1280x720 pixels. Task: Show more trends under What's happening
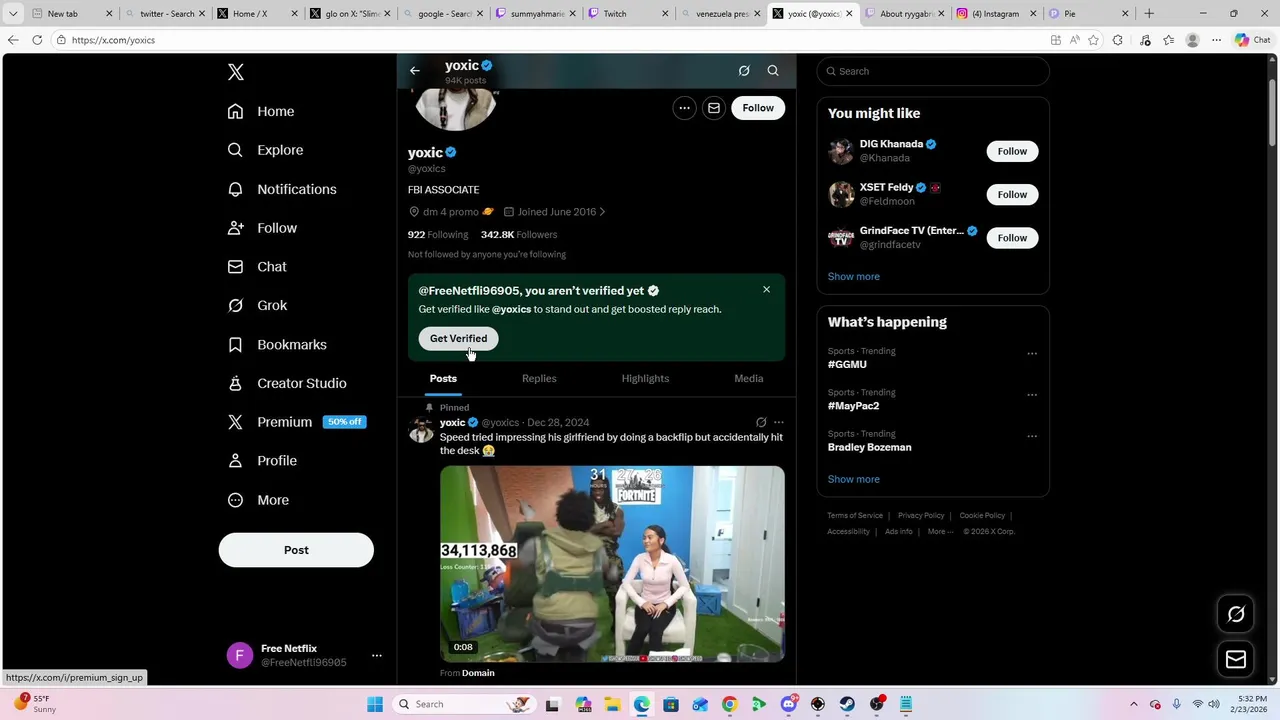(x=854, y=479)
